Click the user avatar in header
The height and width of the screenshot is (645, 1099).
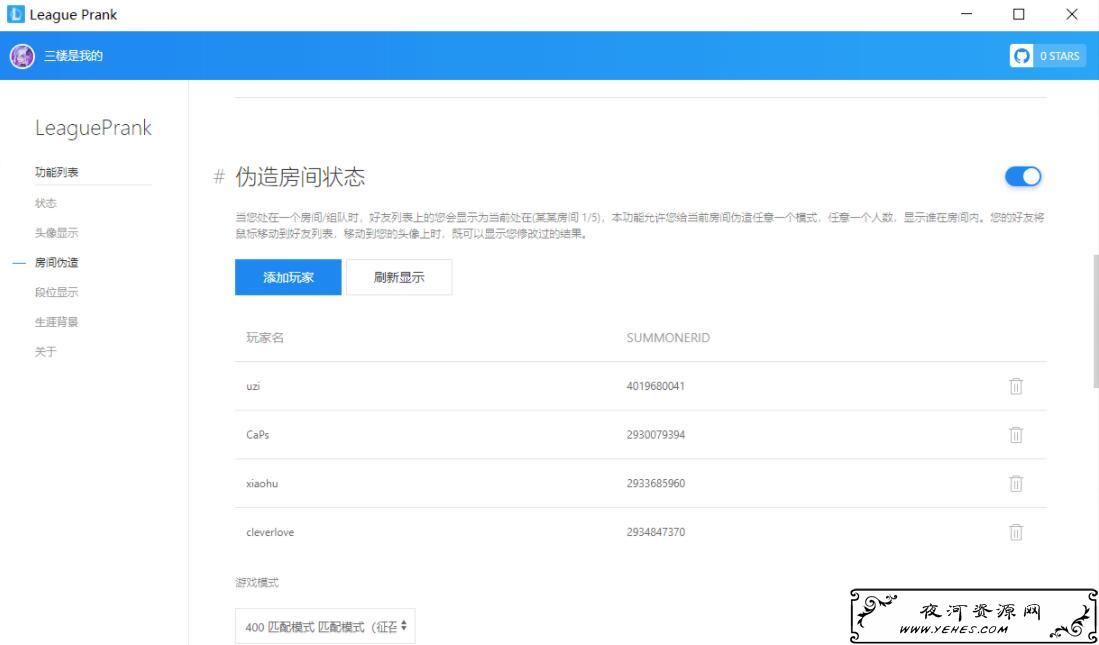point(22,56)
